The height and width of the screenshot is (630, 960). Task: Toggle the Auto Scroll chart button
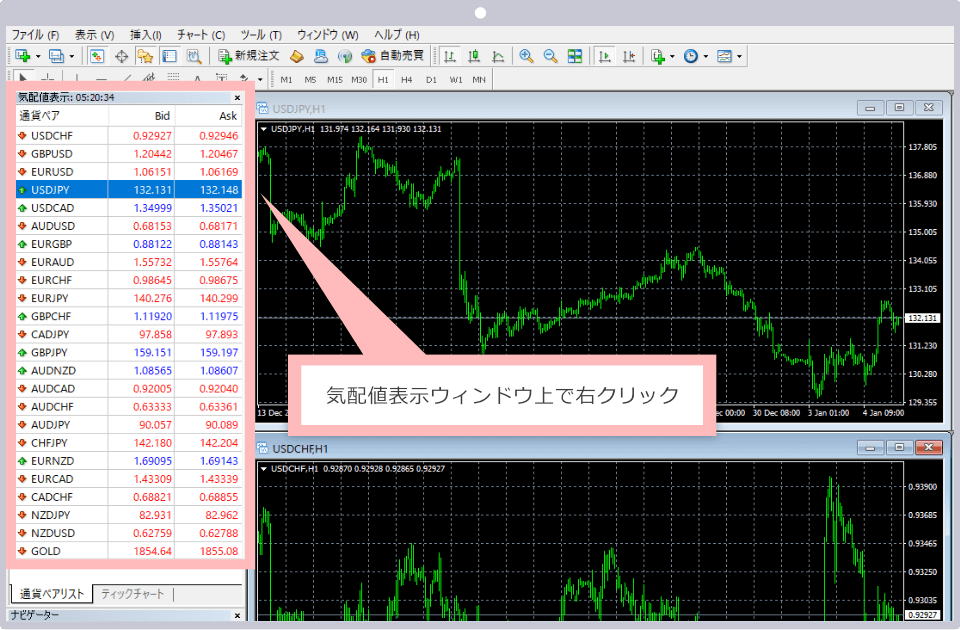pyautogui.click(x=604, y=56)
